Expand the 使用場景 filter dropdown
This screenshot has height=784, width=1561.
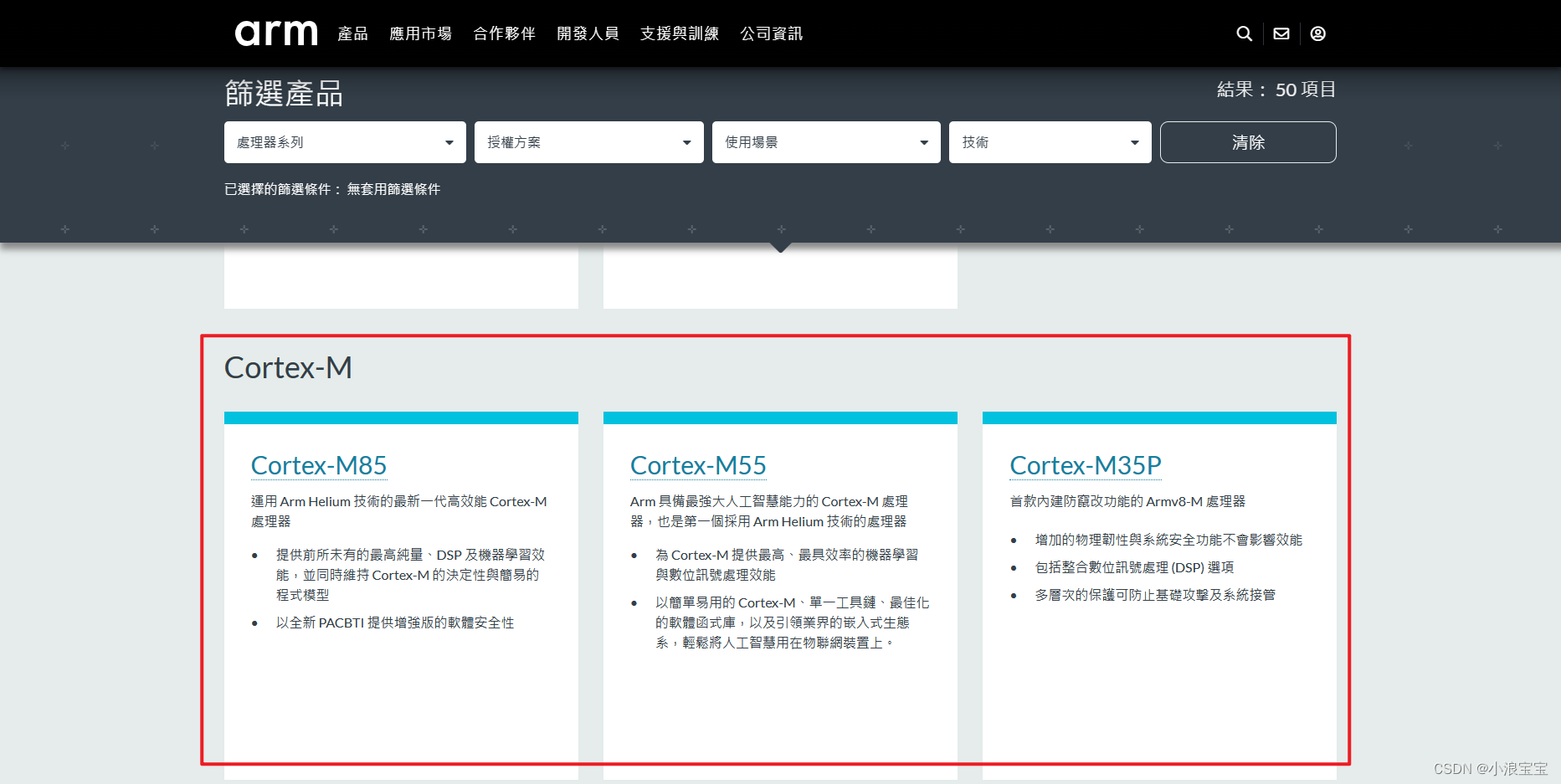pyautogui.click(x=826, y=142)
